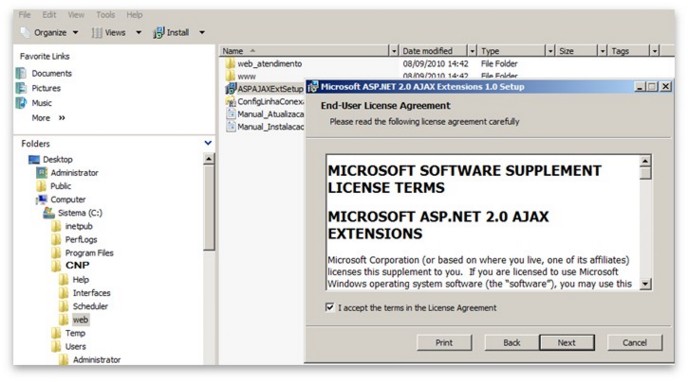Open the Tags column filter dropdown
The width and height of the screenshot is (688, 382).
click(655, 51)
